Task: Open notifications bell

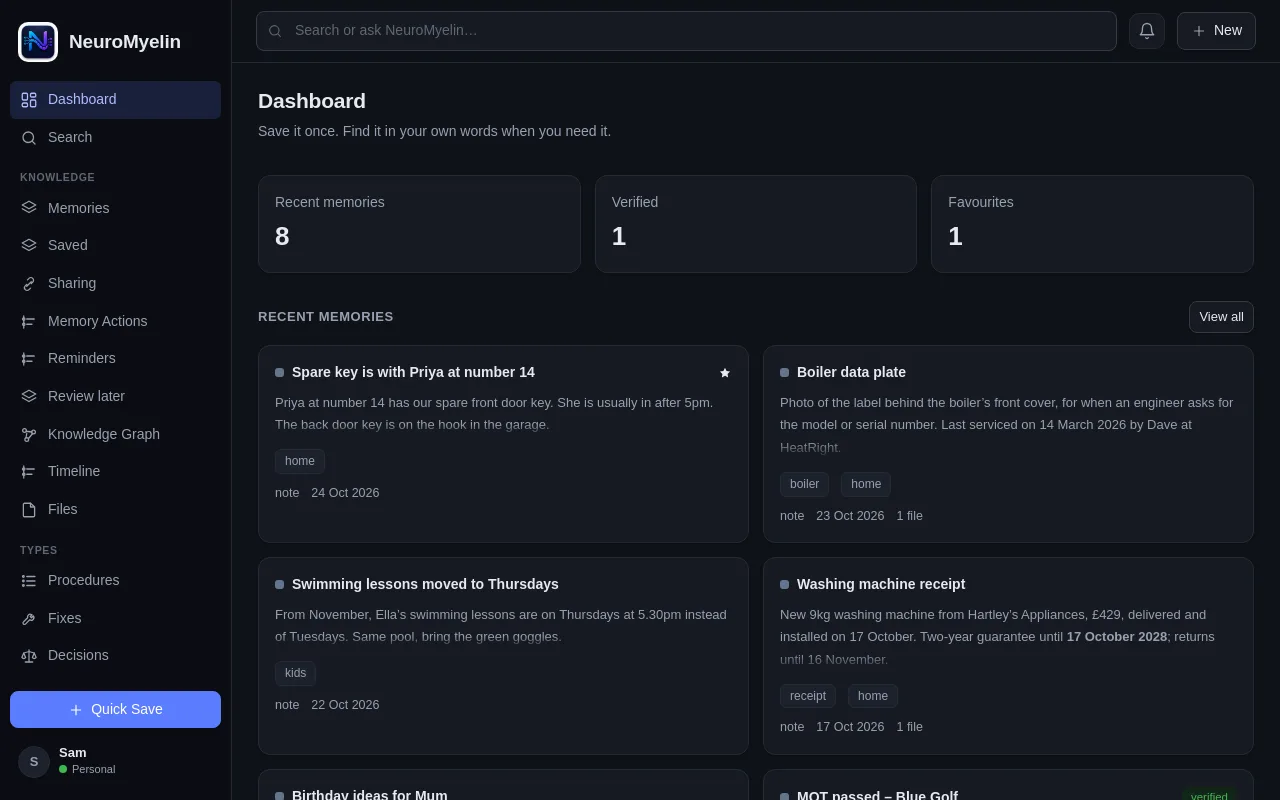Action: coord(1147,31)
